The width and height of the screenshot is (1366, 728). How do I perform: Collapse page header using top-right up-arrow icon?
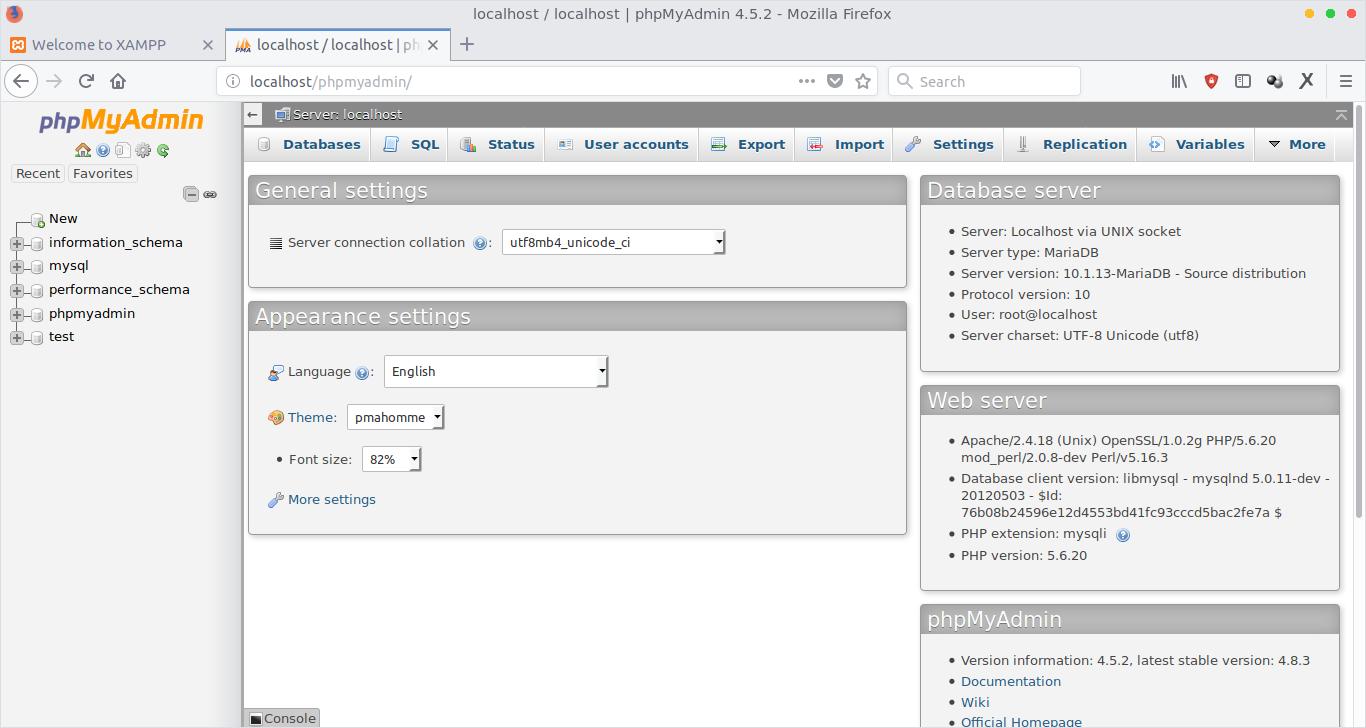pyautogui.click(x=1341, y=115)
